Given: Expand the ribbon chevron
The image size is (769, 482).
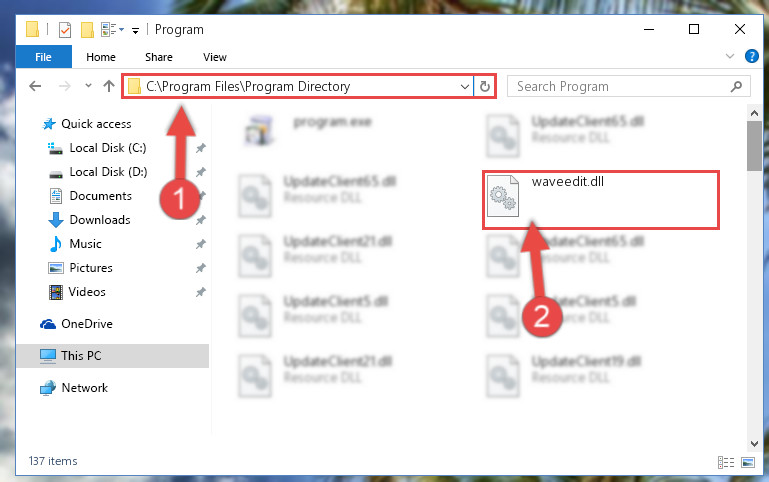Looking at the screenshot, I should pos(730,56).
